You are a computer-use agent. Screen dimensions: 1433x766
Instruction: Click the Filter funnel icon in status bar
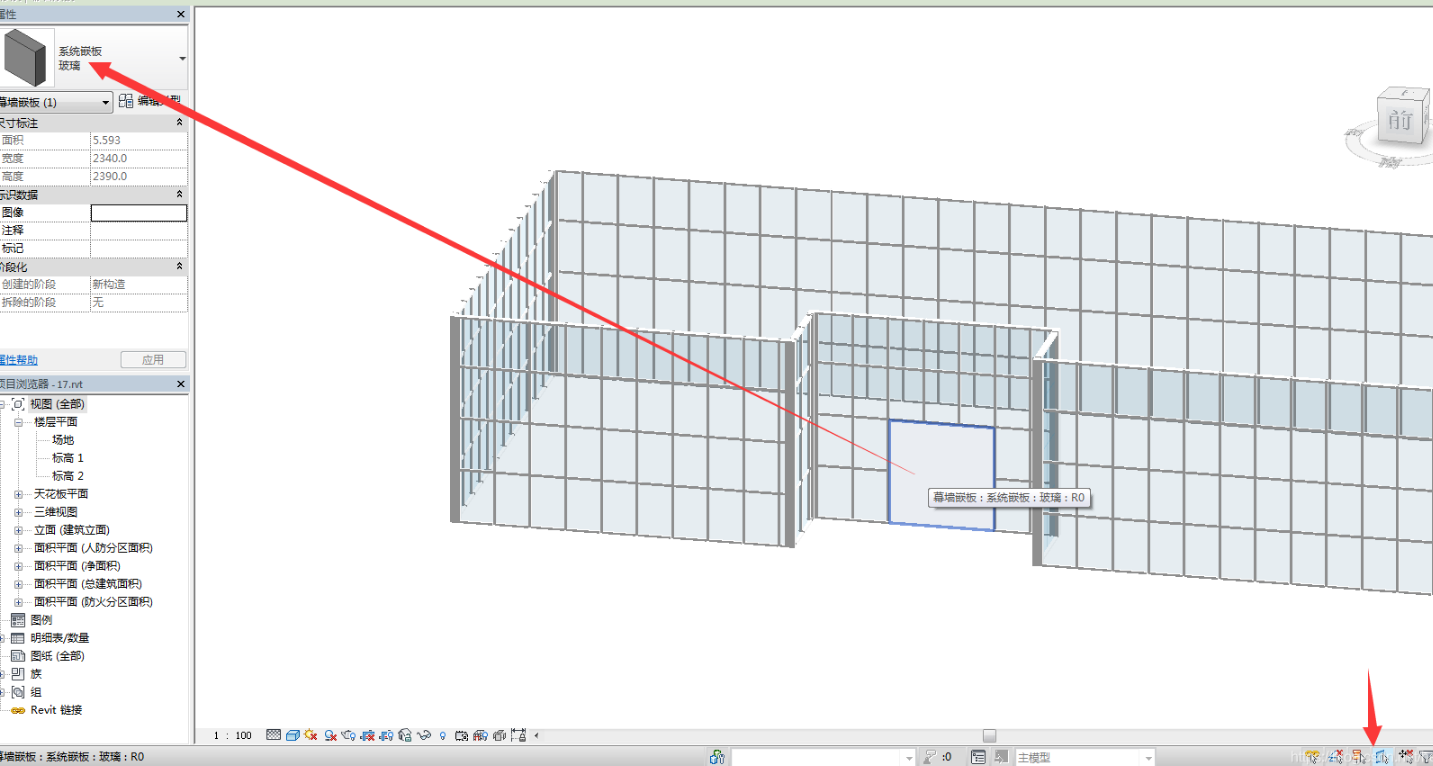[x=1426, y=758]
